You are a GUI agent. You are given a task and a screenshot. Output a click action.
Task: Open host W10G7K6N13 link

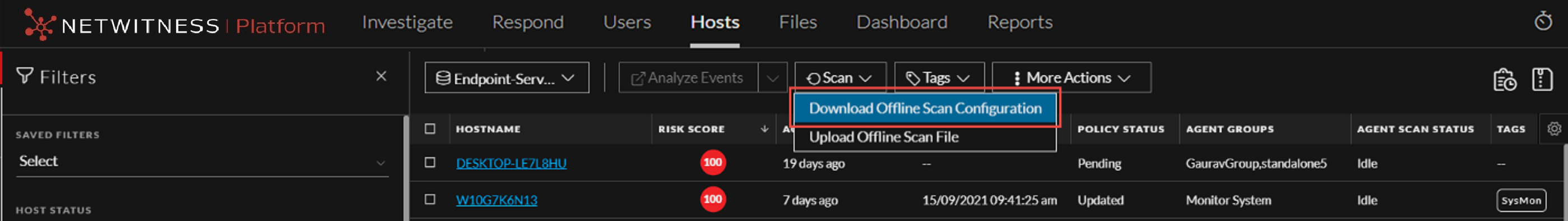[x=496, y=200]
